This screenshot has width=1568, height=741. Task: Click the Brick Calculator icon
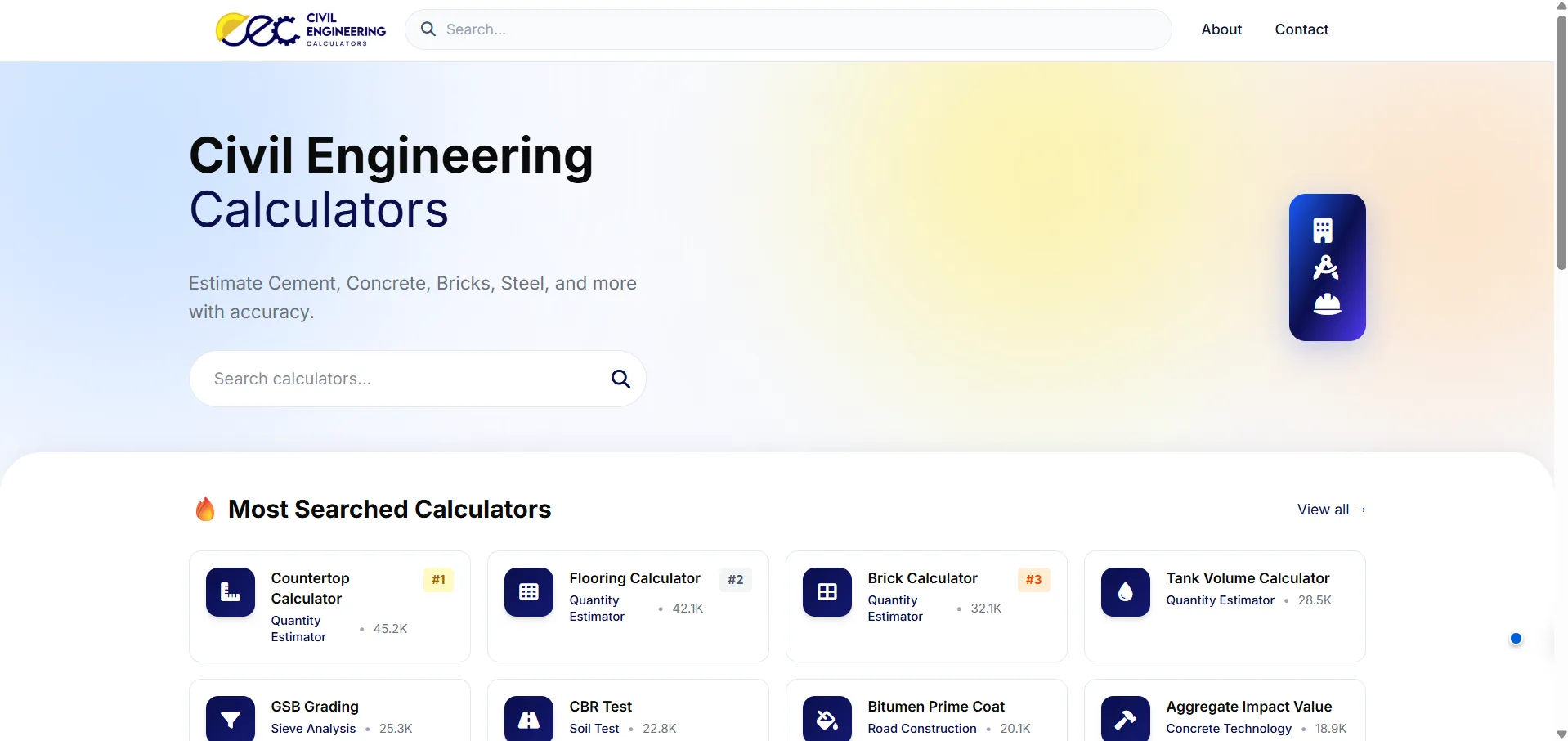(x=827, y=592)
